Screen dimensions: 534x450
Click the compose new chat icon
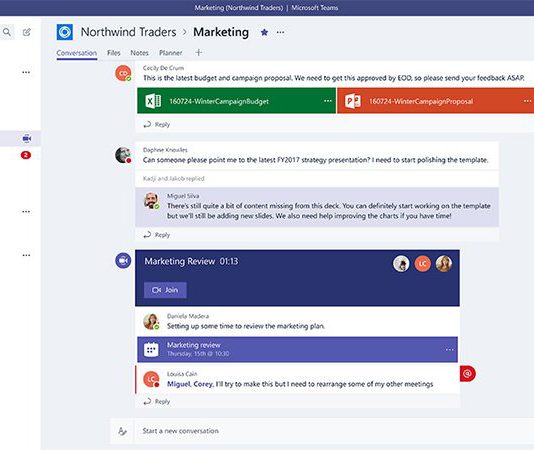pos(27,32)
